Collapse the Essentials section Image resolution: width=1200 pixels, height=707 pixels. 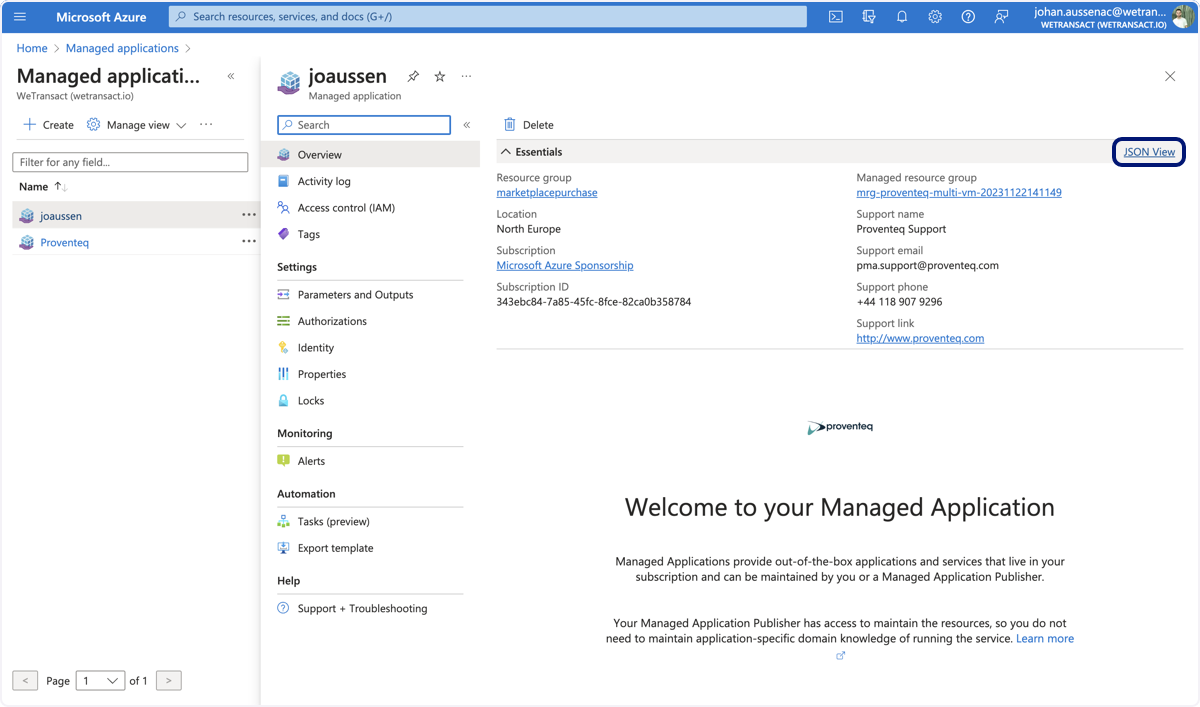point(532,152)
